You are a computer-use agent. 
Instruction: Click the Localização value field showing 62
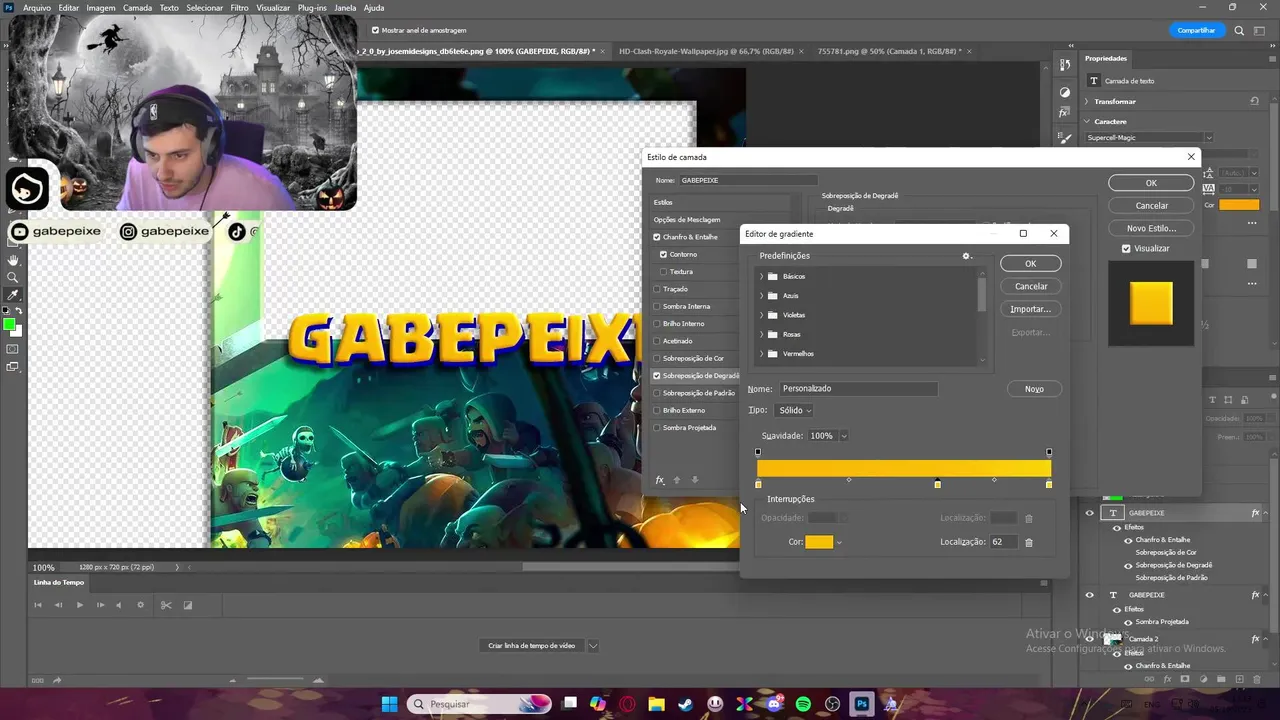(x=1003, y=542)
